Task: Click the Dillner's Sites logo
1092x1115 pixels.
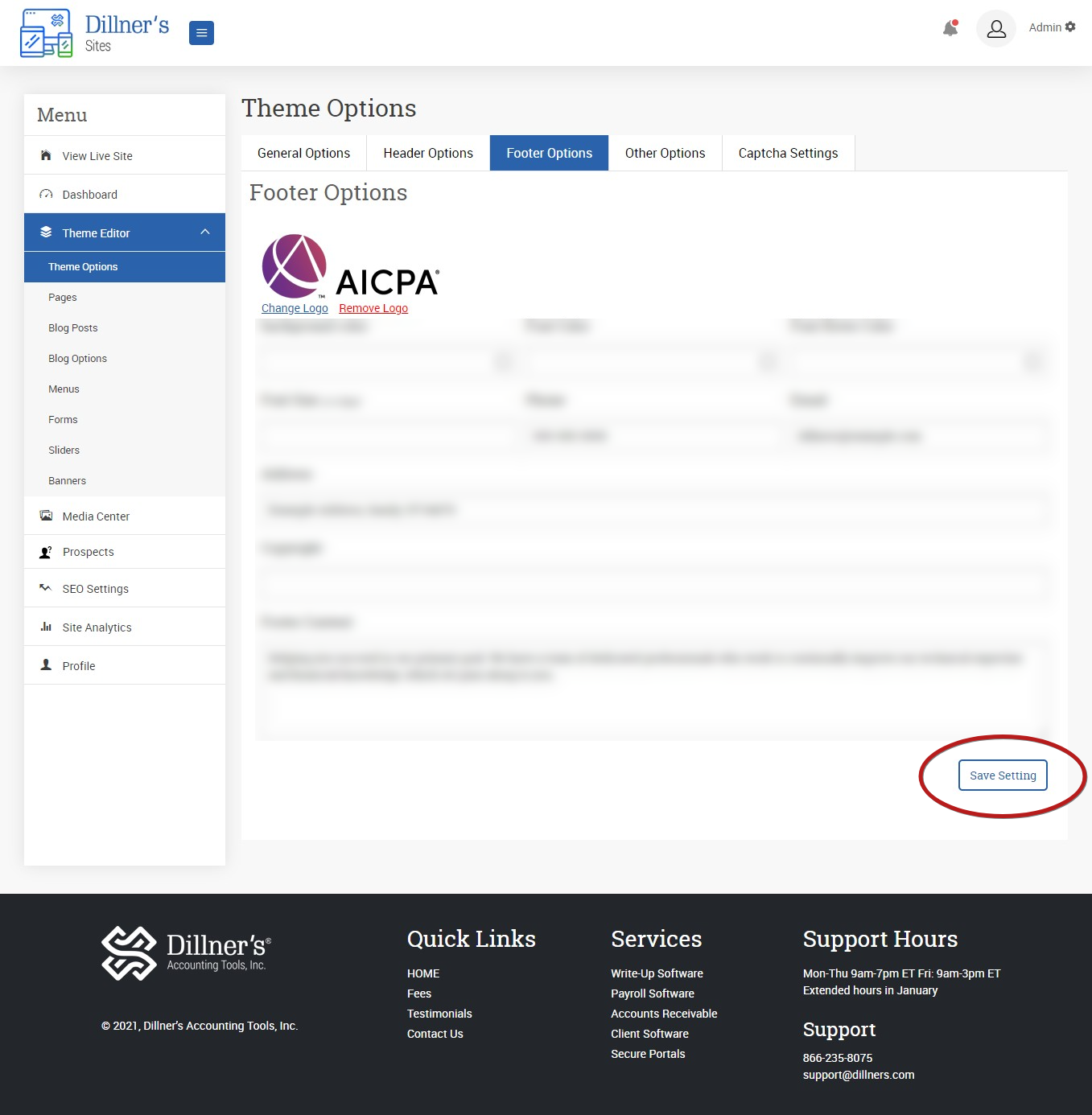Action: pos(95,33)
